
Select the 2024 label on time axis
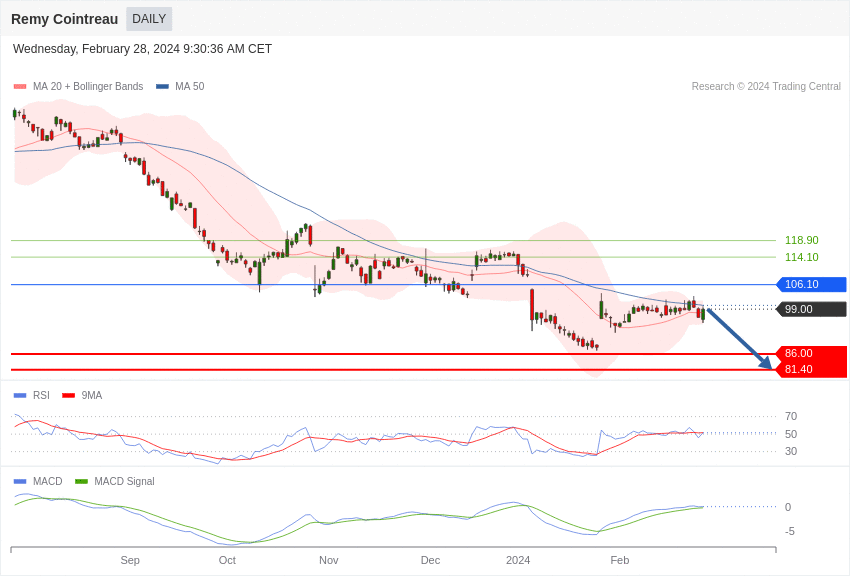click(x=518, y=560)
